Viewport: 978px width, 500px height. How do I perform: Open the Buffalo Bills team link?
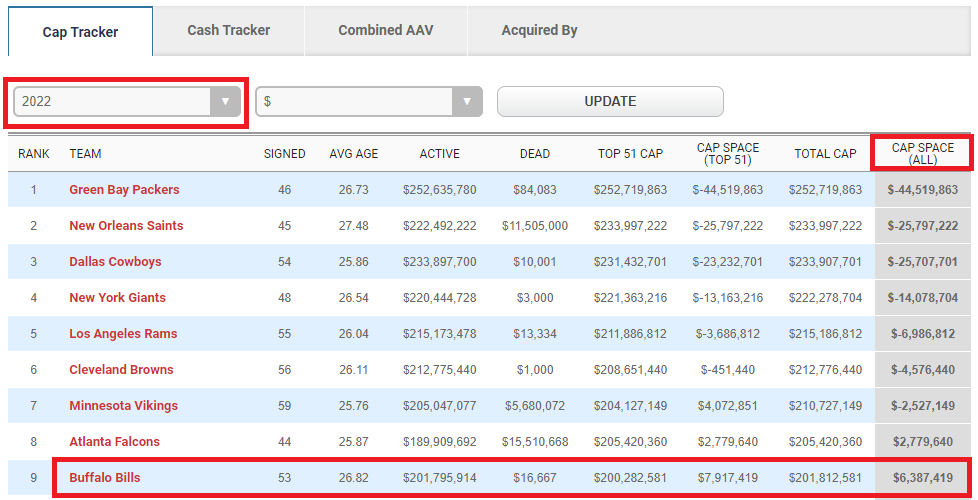coord(105,478)
